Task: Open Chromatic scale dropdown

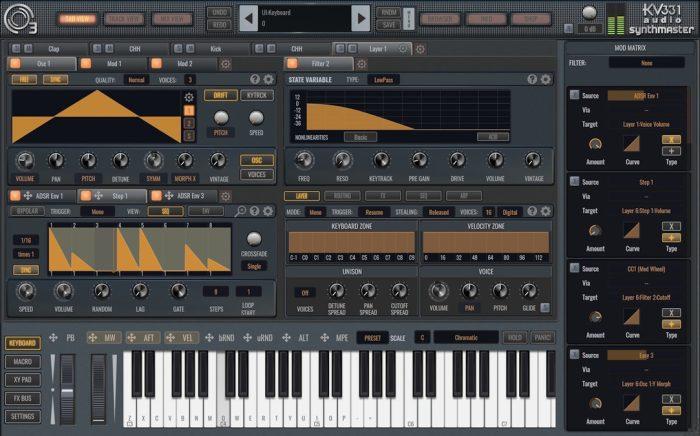Action: (466, 337)
